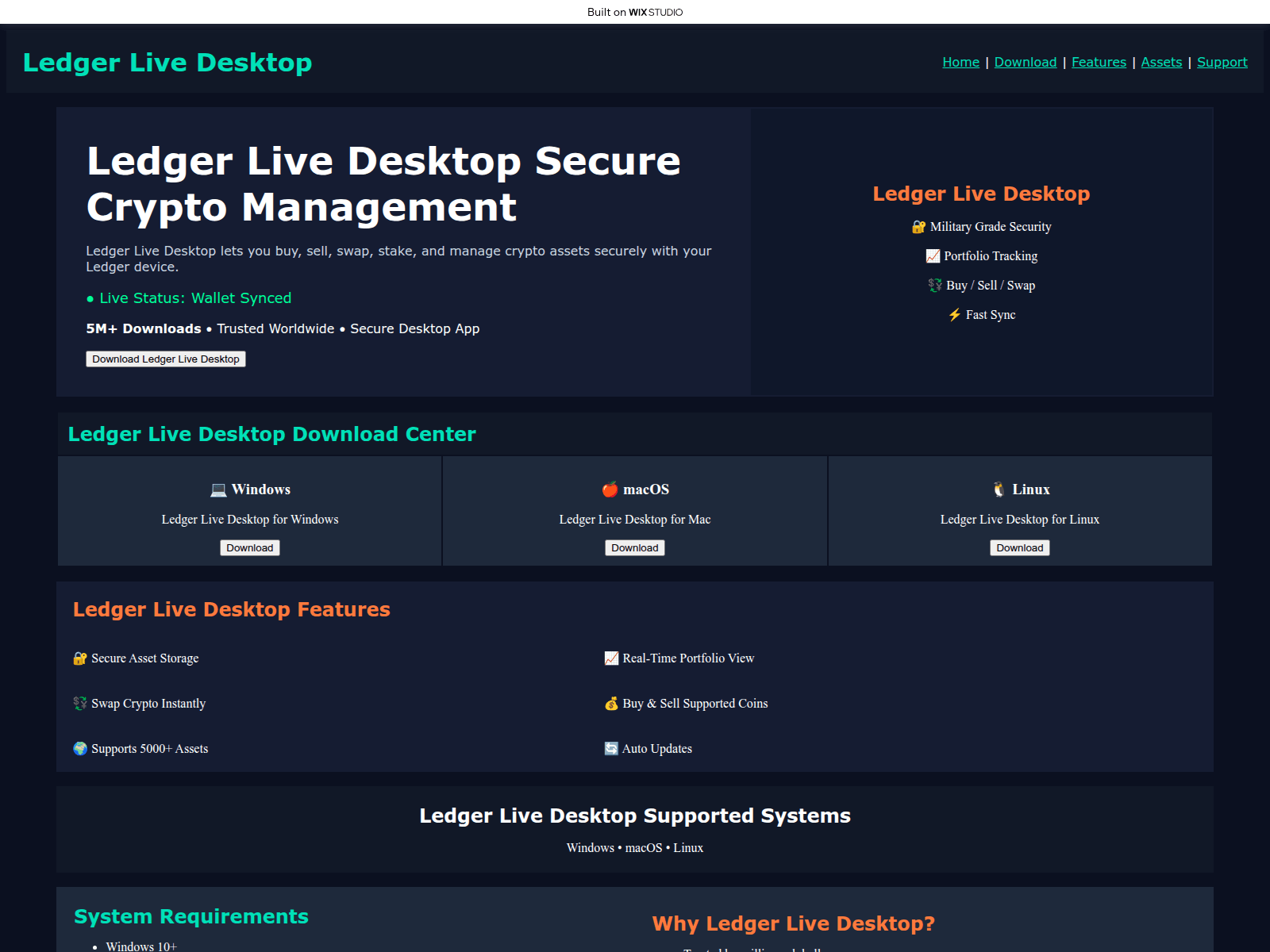
Task: Click the Military Grade Security text
Action: tap(991, 227)
